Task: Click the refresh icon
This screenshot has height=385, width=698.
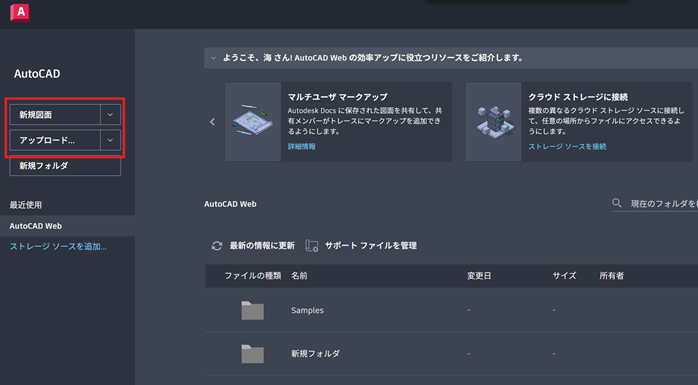Action: click(x=217, y=246)
